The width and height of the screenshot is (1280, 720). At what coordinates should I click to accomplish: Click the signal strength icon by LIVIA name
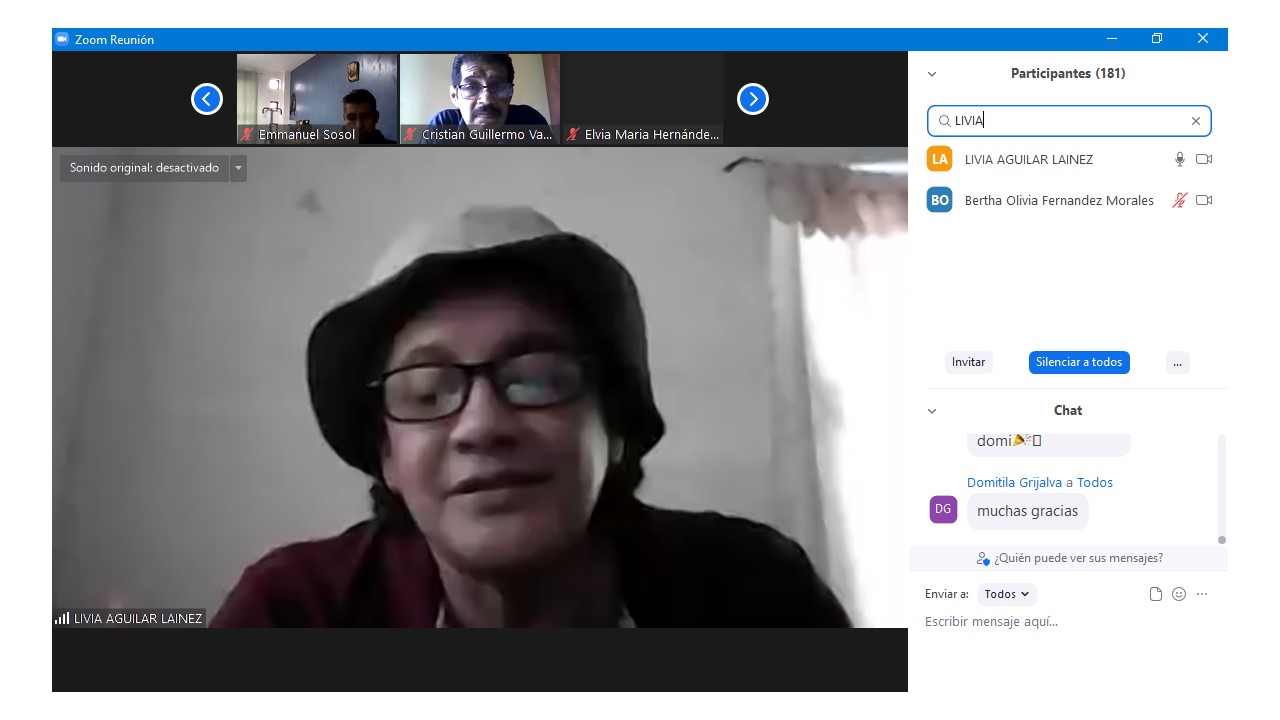coord(62,618)
